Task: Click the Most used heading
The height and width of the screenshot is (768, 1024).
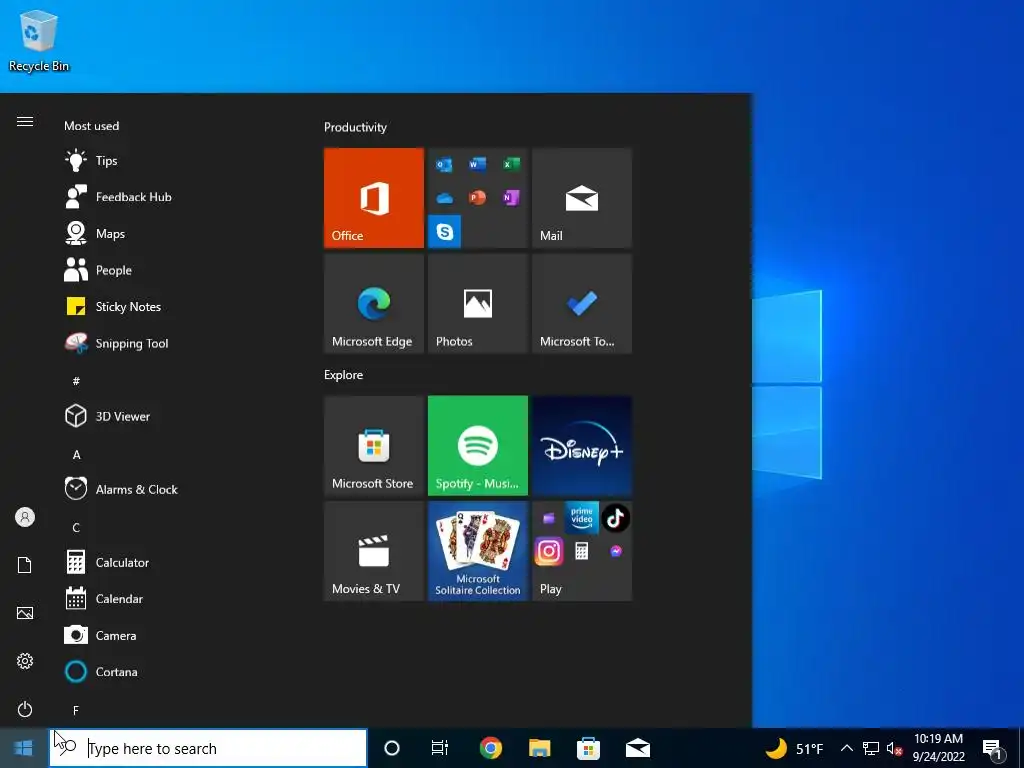Action: click(91, 126)
